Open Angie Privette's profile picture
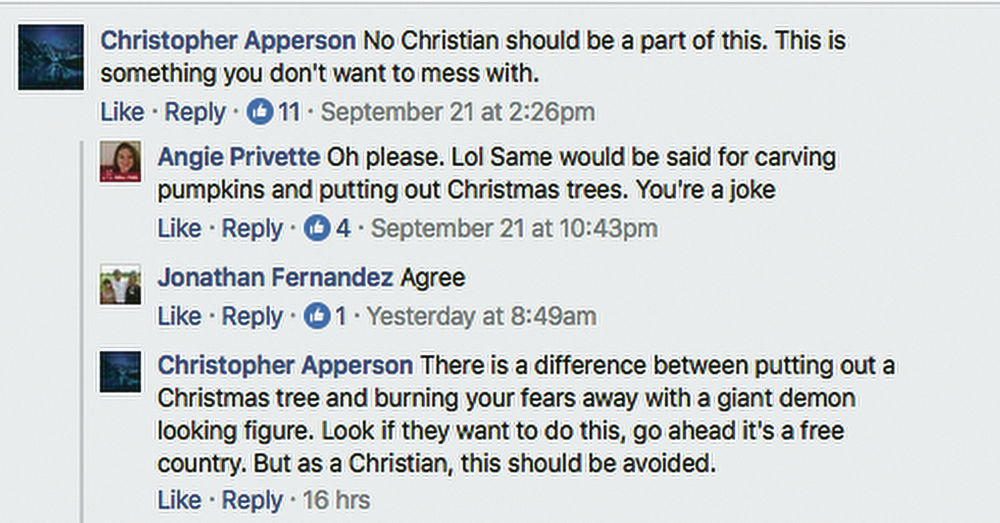The image size is (1000, 523). coord(120,163)
